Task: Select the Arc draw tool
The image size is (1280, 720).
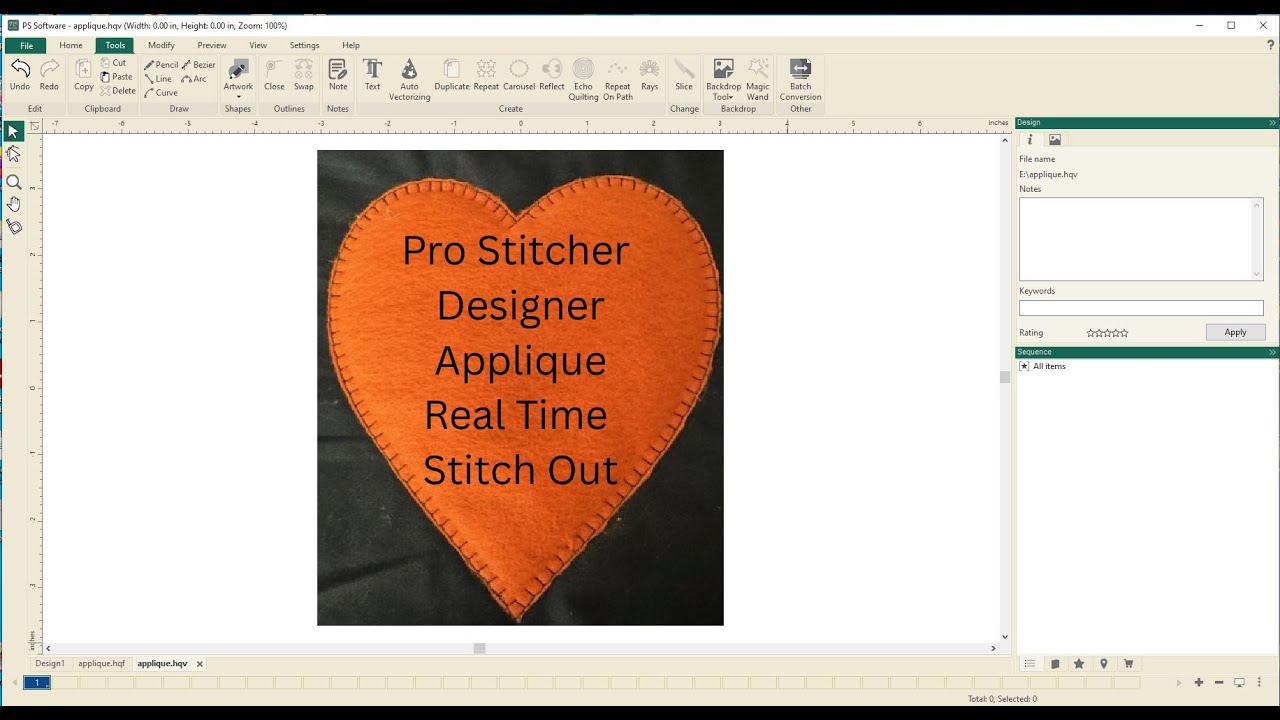Action: [x=194, y=79]
